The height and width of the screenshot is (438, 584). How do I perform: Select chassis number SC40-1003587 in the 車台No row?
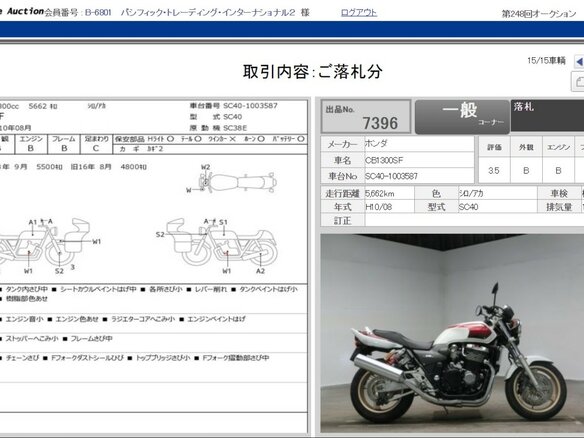click(x=391, y=176)
